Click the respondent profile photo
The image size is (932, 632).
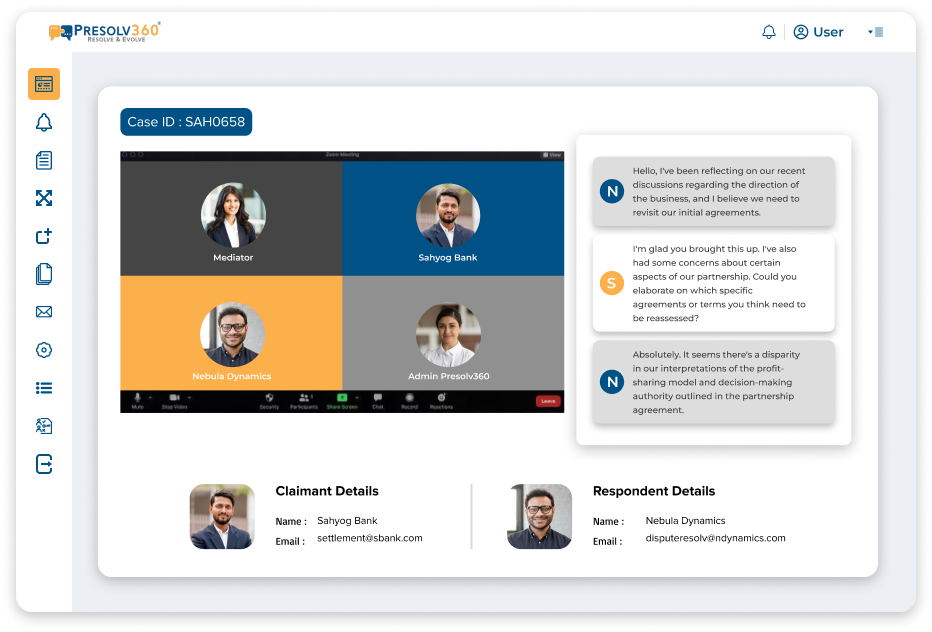(540, 516)
